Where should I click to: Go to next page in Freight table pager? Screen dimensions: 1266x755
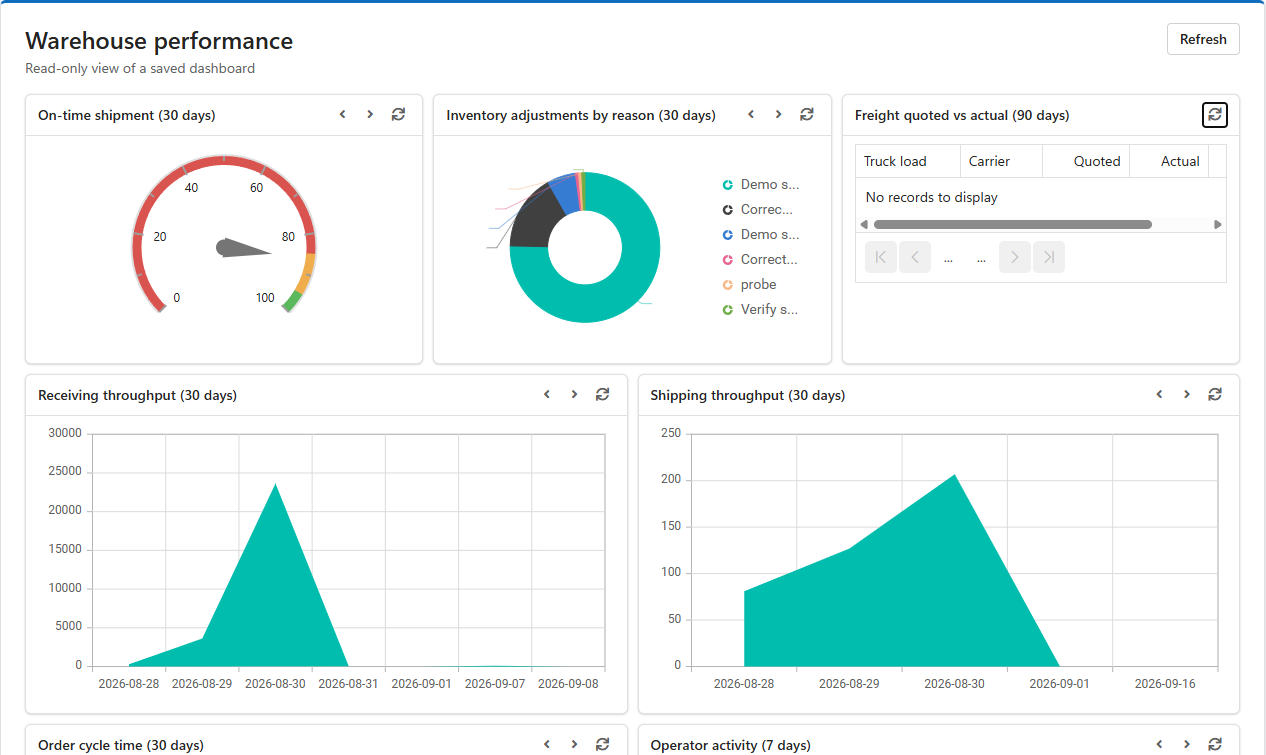1015,257
